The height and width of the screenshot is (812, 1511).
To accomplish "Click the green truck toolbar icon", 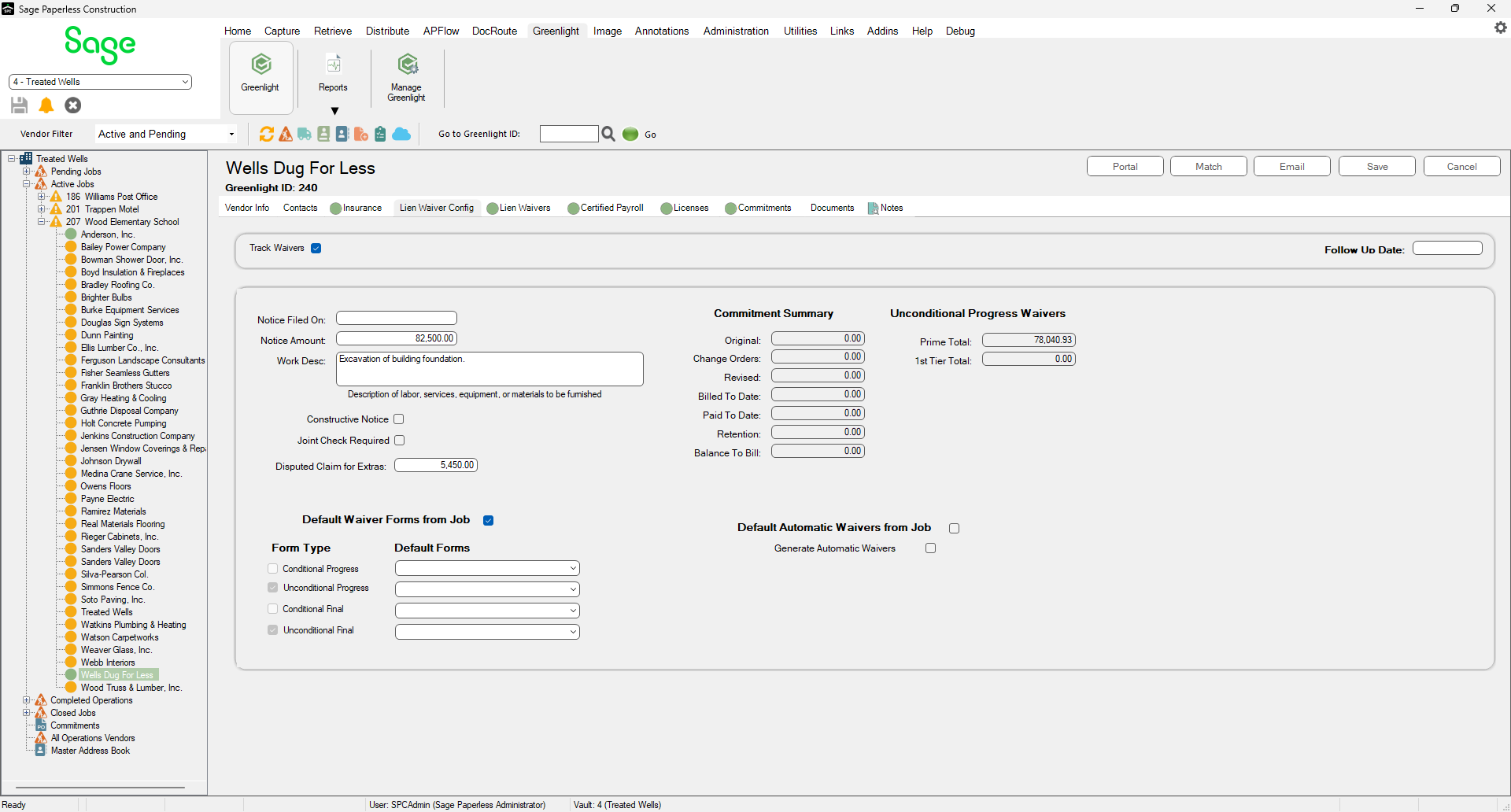I will click(x=305, y=134).
